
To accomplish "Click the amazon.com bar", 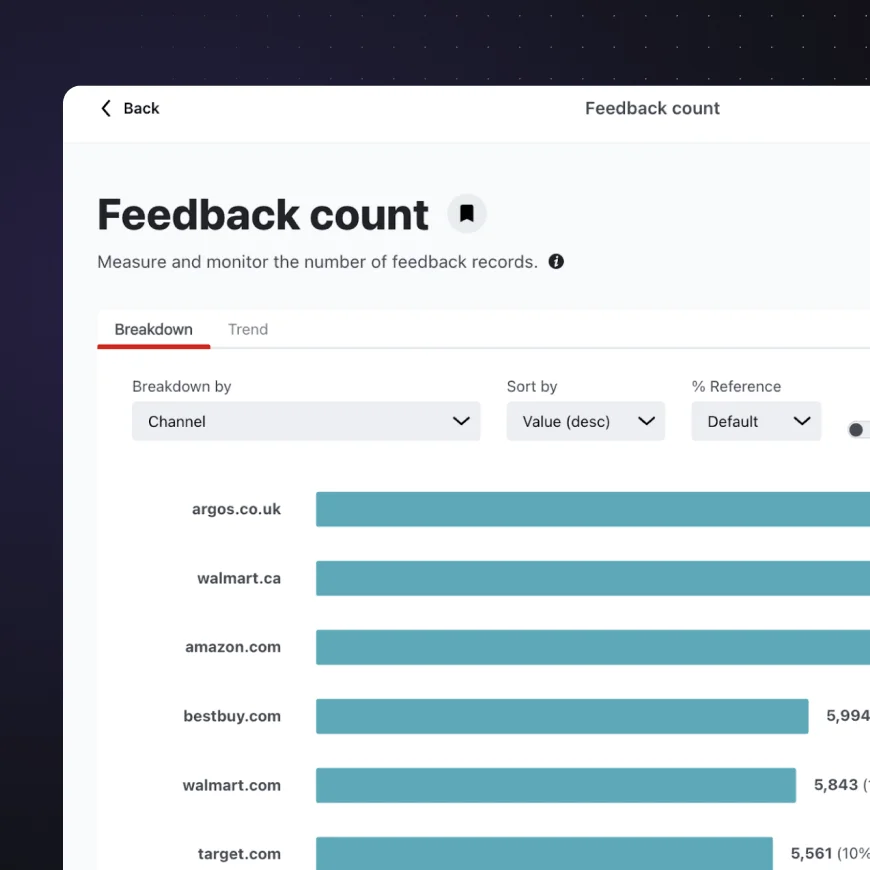I will pos(593,647).
